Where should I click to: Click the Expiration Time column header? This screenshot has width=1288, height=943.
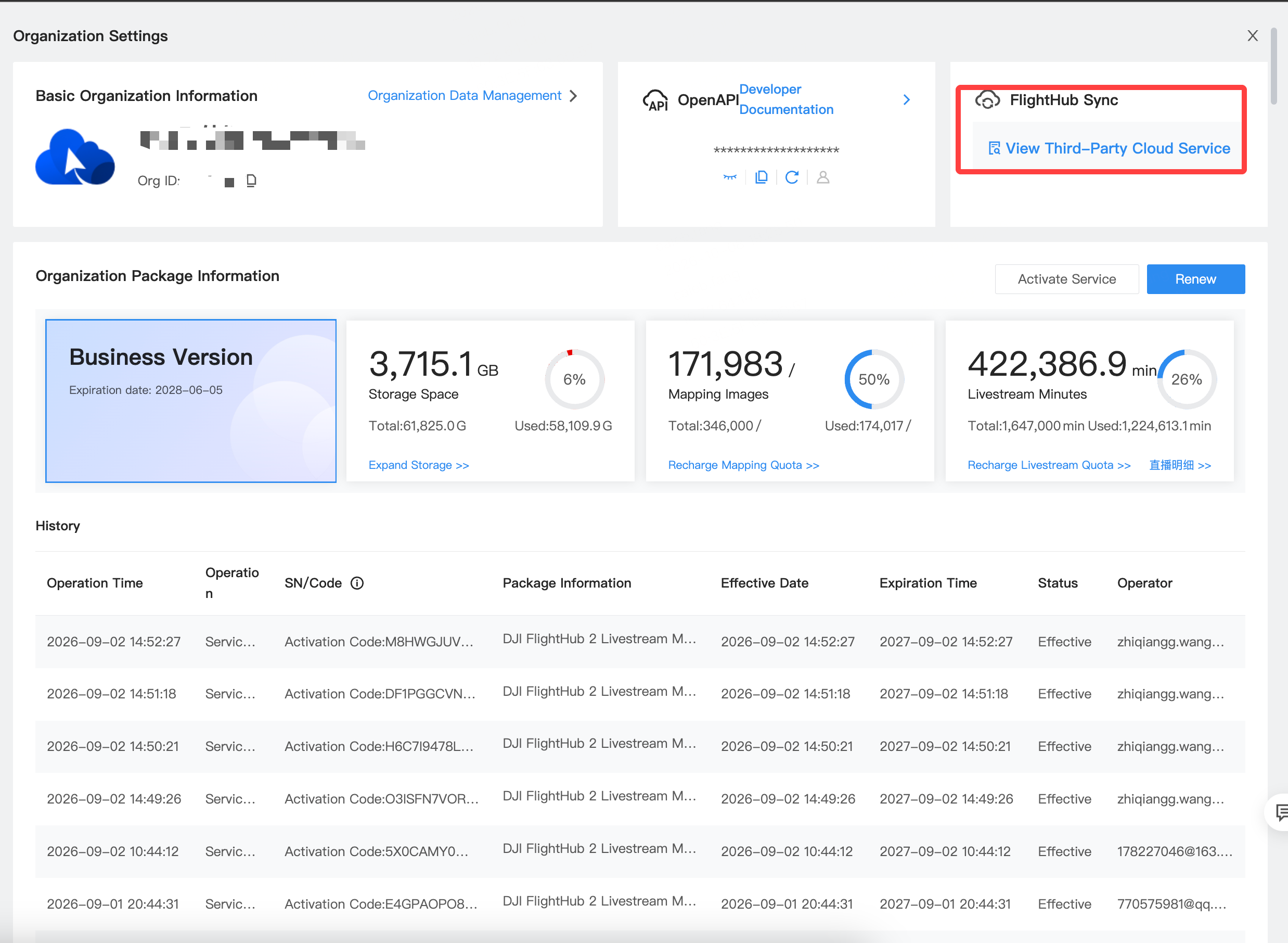pyautogui.click(x=928, y=583)
